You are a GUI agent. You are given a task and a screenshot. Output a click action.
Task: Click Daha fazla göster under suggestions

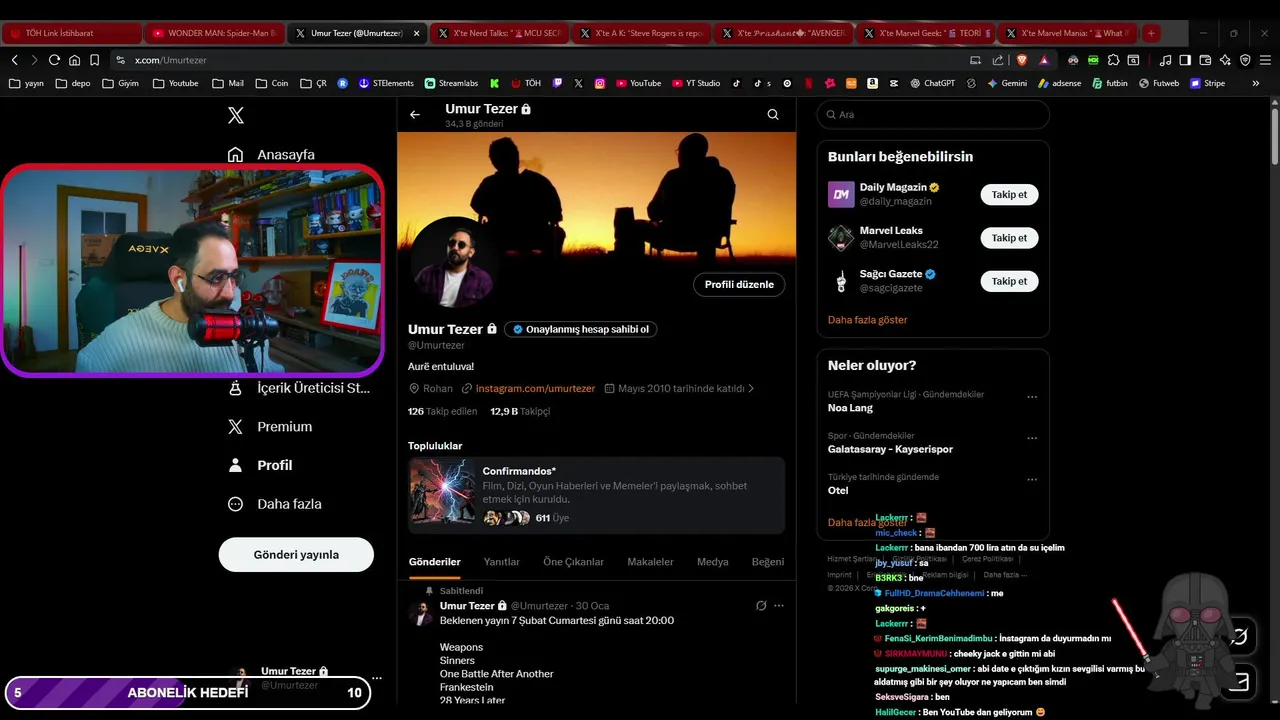868,320
